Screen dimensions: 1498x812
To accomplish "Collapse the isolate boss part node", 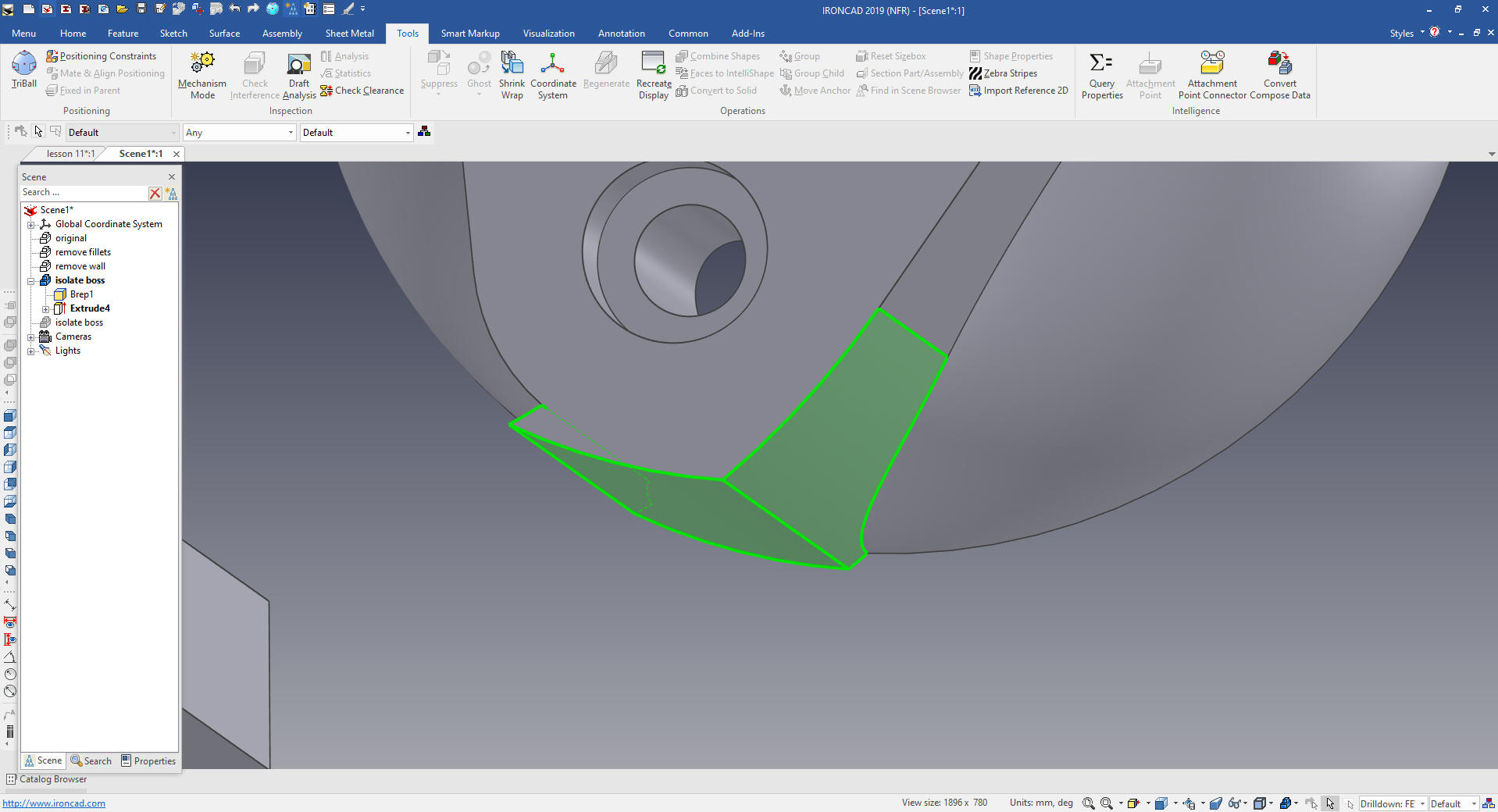I will pos(31,281).
